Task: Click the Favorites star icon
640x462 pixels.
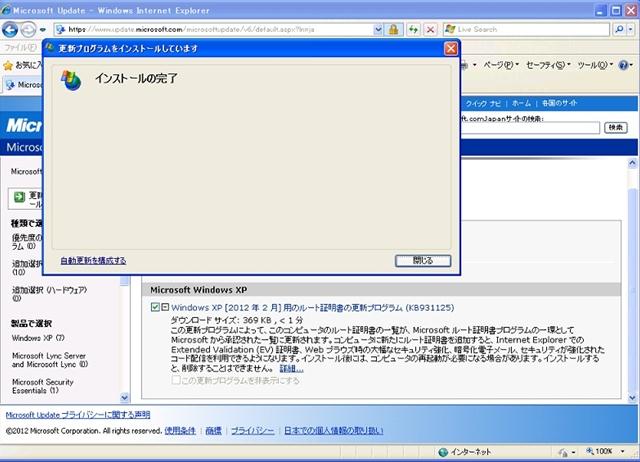Action: point(8,65)
